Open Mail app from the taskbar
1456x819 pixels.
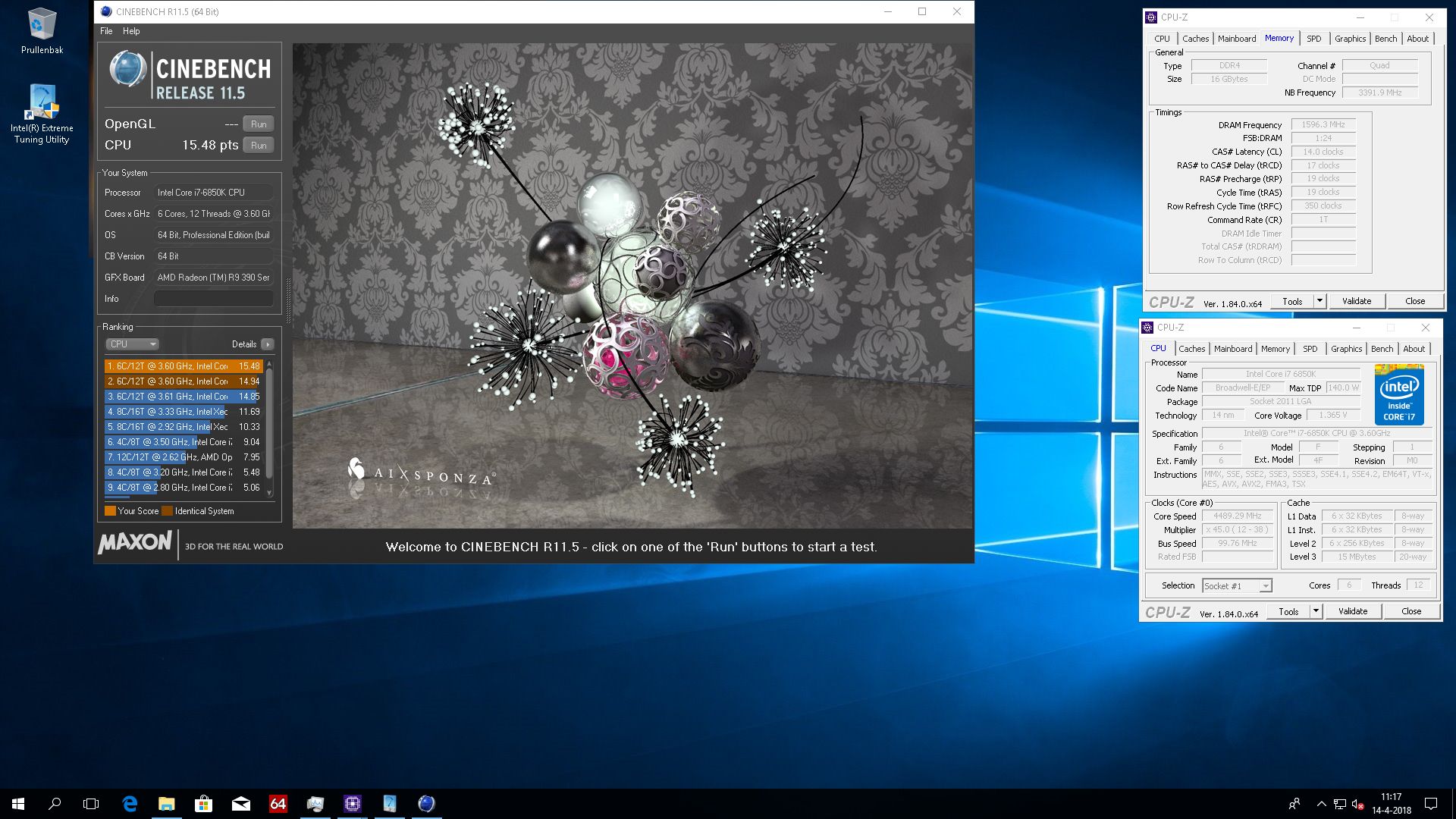(x=241, y=804)
